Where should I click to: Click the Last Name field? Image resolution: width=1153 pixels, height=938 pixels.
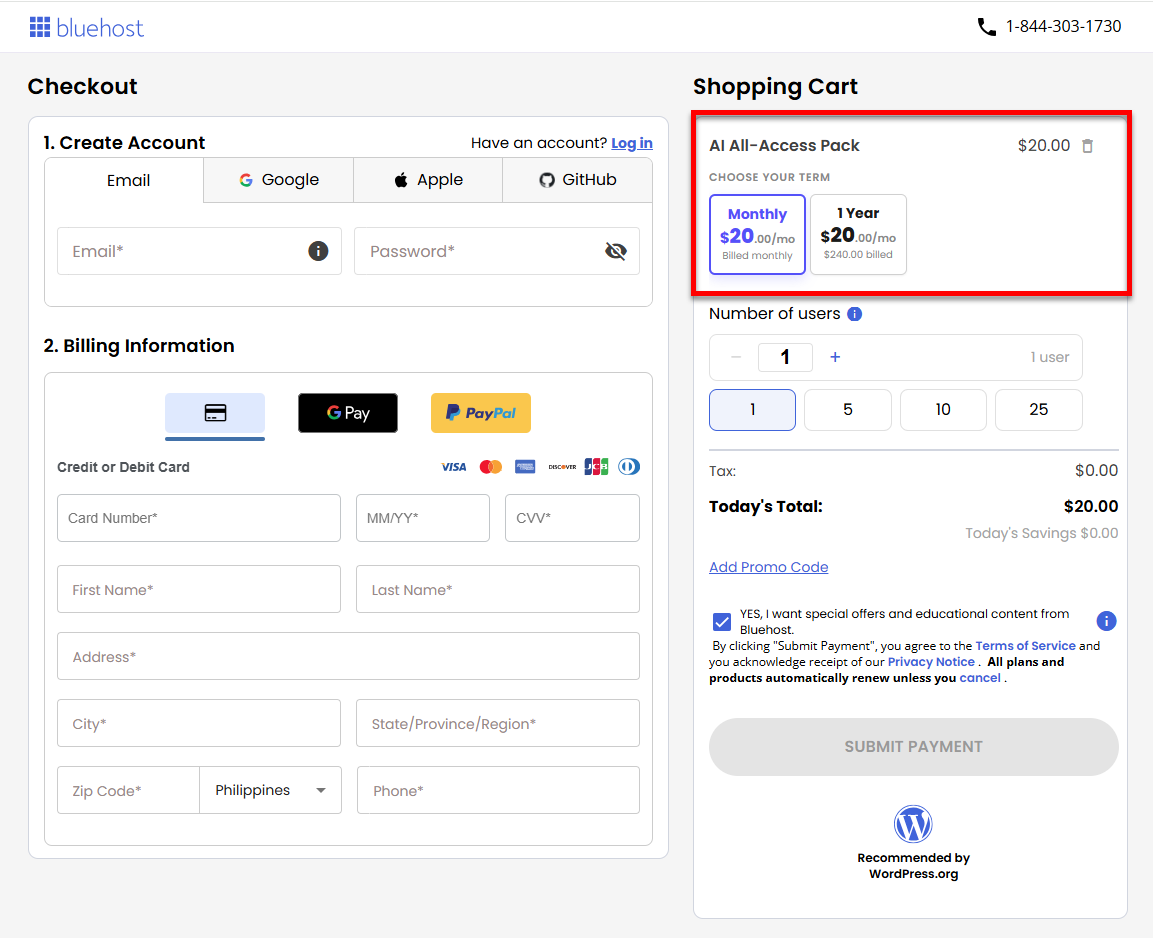(x=498, y=590)
